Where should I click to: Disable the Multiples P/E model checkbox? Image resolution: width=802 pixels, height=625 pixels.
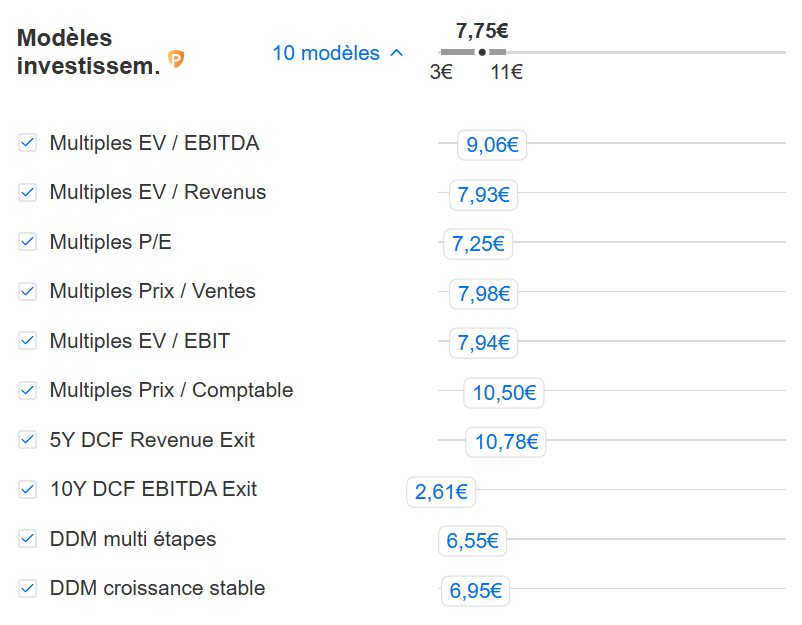click(x=28, y=242)
